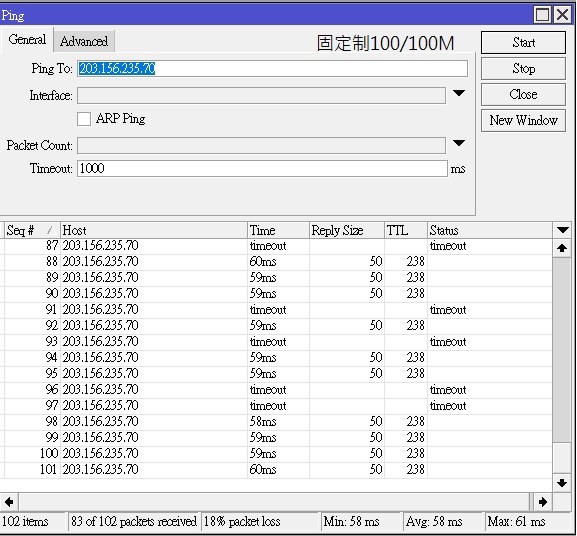Image resolution: width=577 pixels, height=536 pixels.
Task: Select the General tab
Action: click(x=27, y=39)
